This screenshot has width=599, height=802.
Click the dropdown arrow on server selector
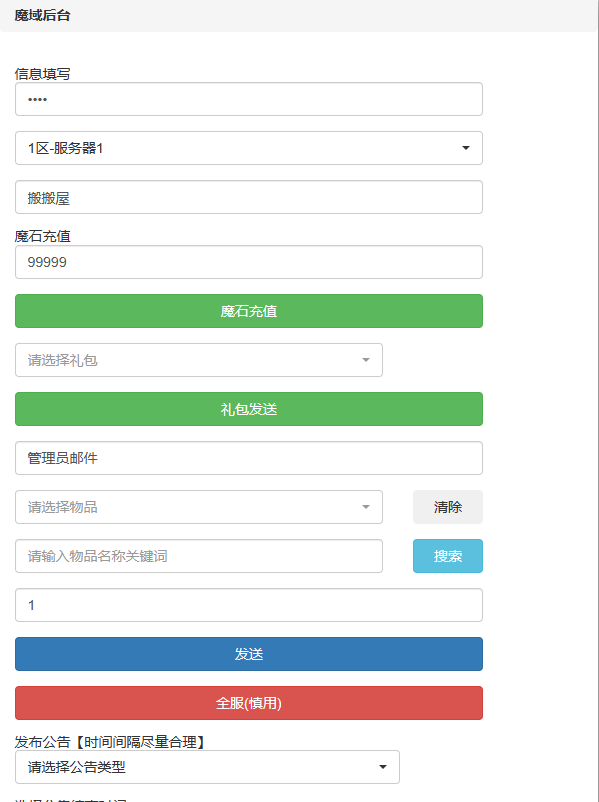click(465, 148)
